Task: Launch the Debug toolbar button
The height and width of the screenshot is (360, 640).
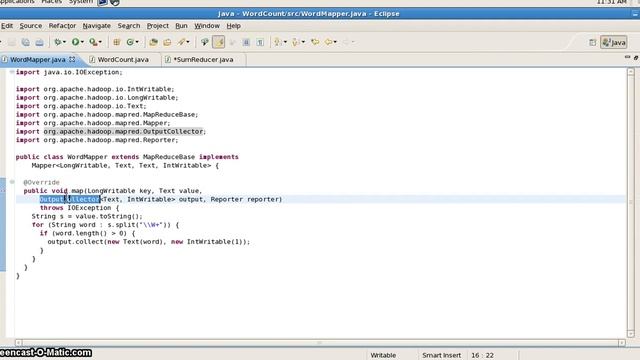Action: [58, 42]
